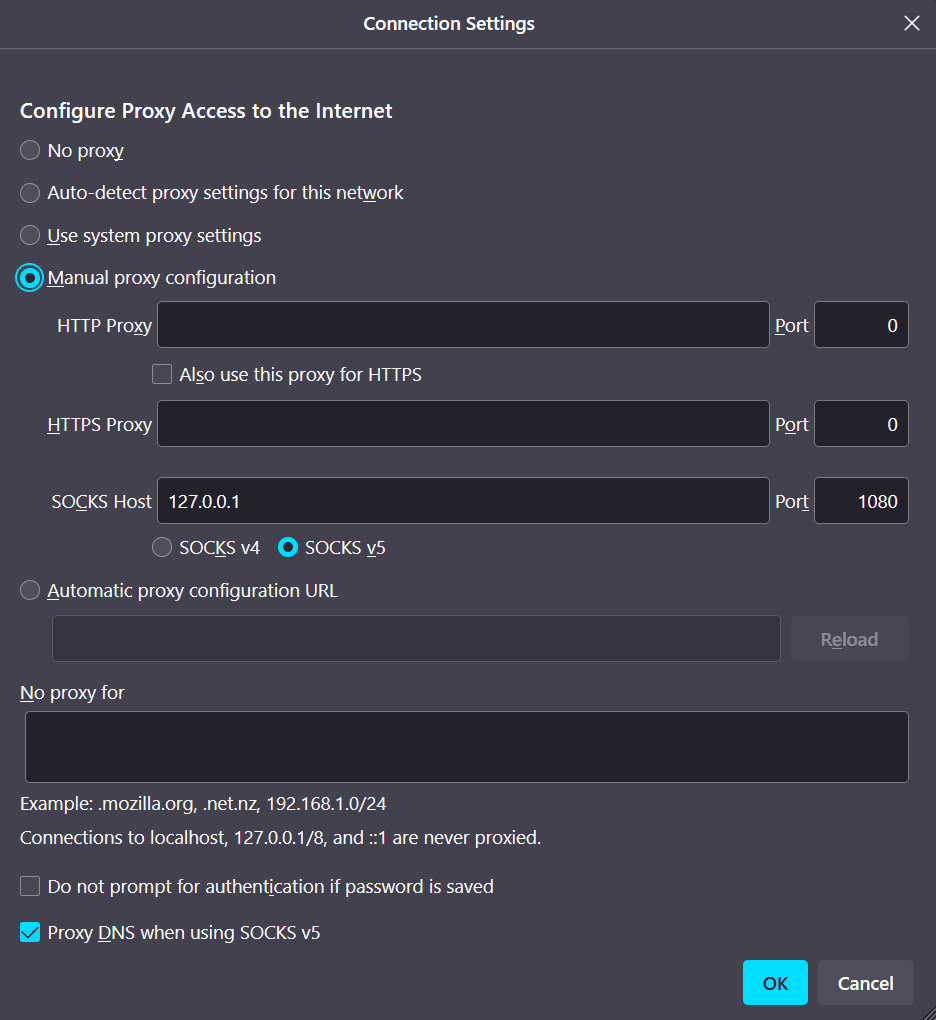This screenshot has width=936, height=1020.
Task: Click the HTTP Proxy port field
Action: coord(860,325)
